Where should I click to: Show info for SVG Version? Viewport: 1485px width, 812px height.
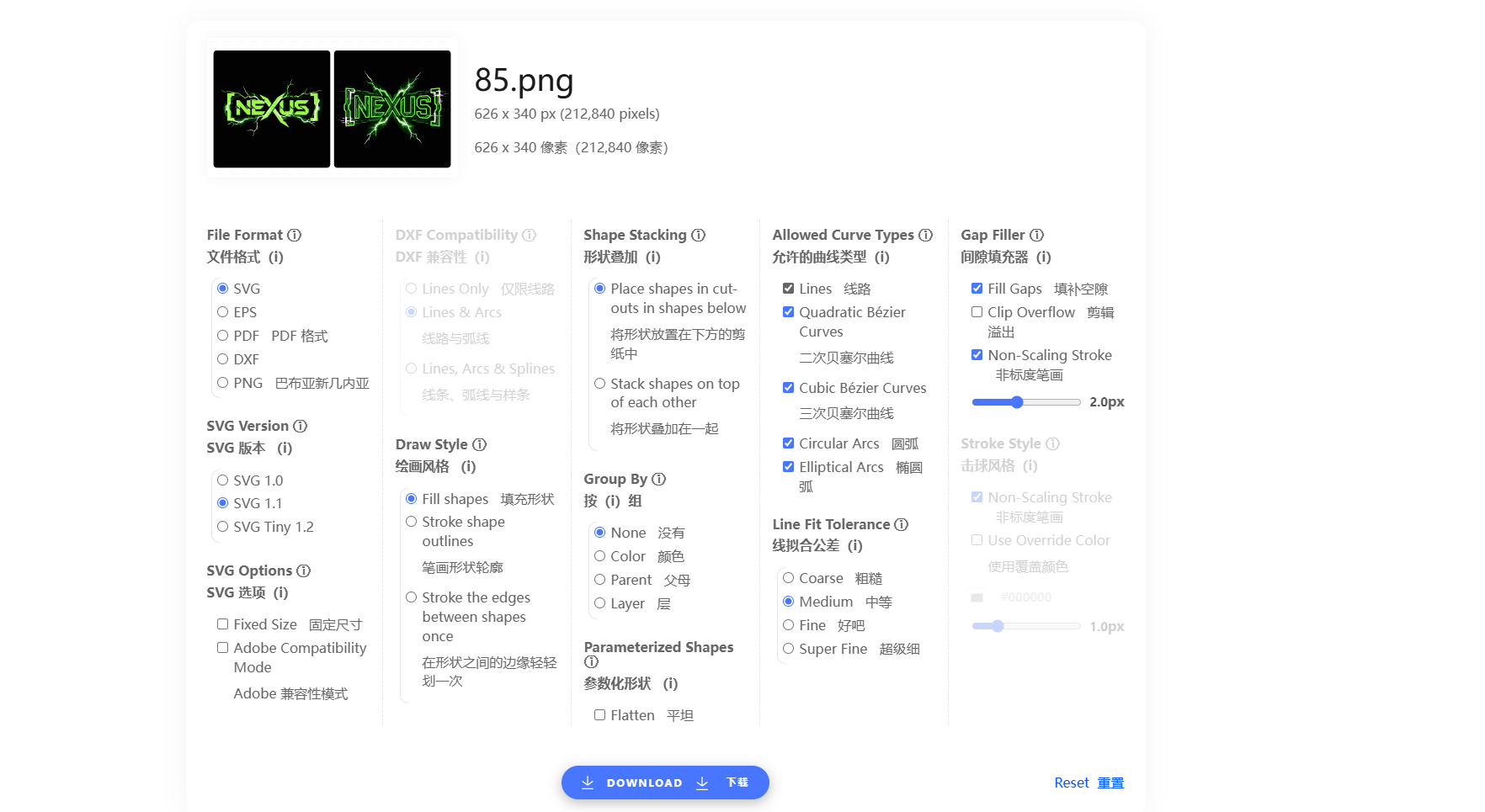tap(300, 427)
